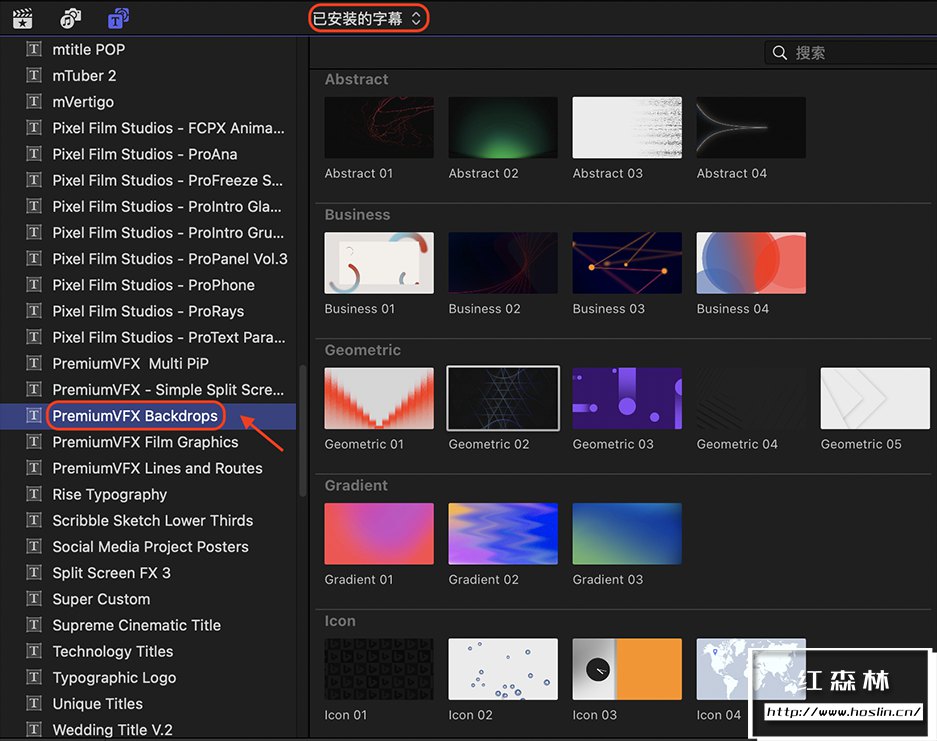Click the magnifier icon in search field
Image resolution: width=937 pixels, height=741 pixels.
point(780,53)
